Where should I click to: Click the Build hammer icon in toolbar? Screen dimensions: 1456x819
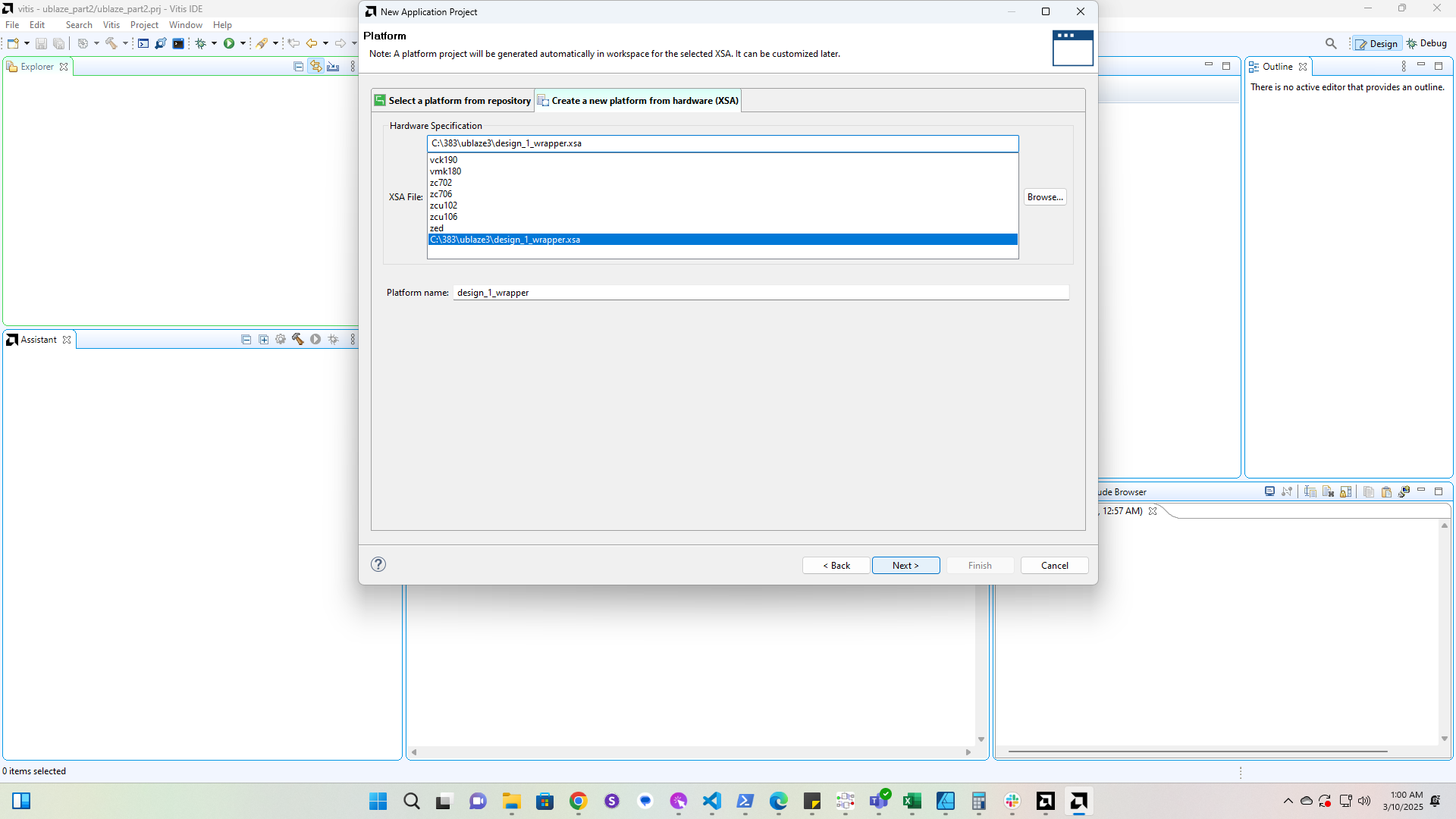111,43
